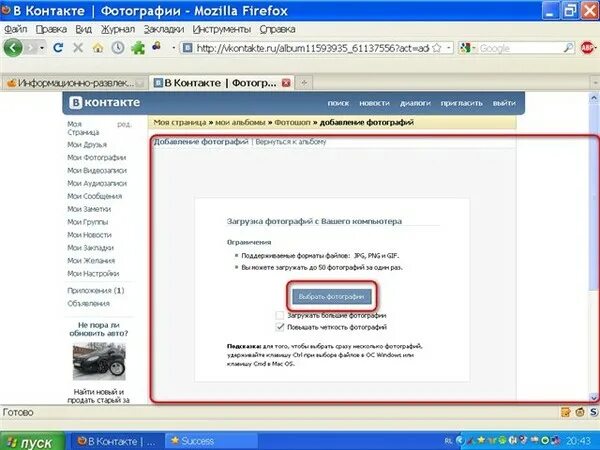Click the пуск Start button

(x=32, y=441)
